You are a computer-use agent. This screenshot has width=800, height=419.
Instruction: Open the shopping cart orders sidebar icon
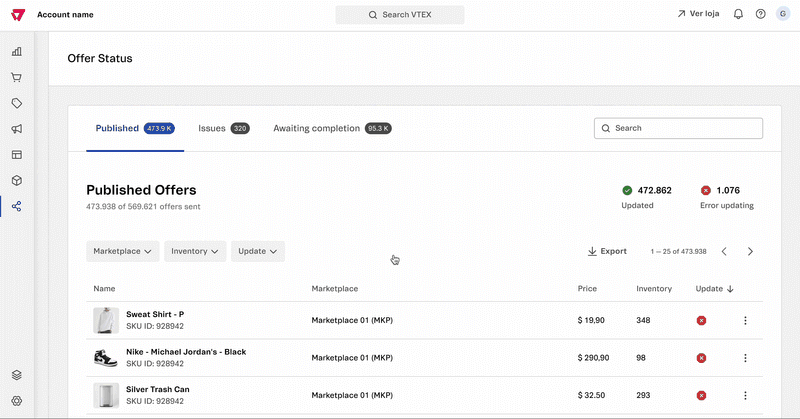tap(17, 77)
